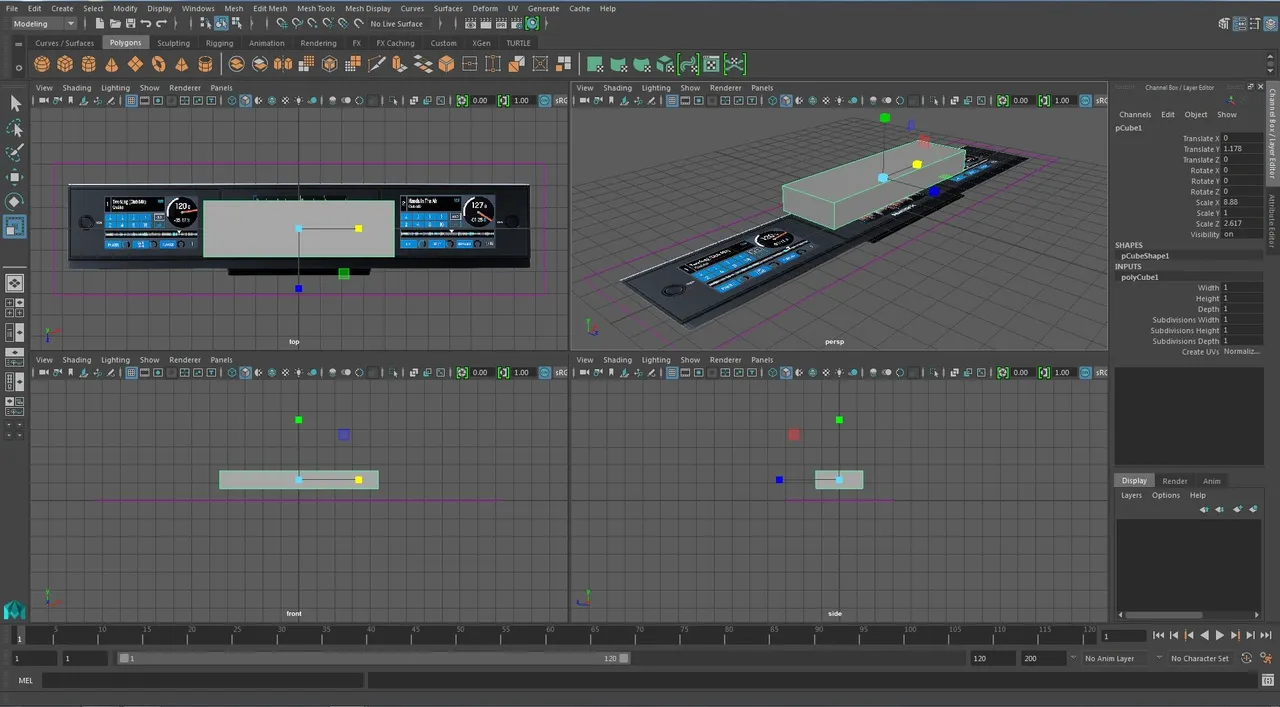Screen dimensions: 1280x707
Task: Switch to the Sculpting shelf tab
Action: click(173, 43)
